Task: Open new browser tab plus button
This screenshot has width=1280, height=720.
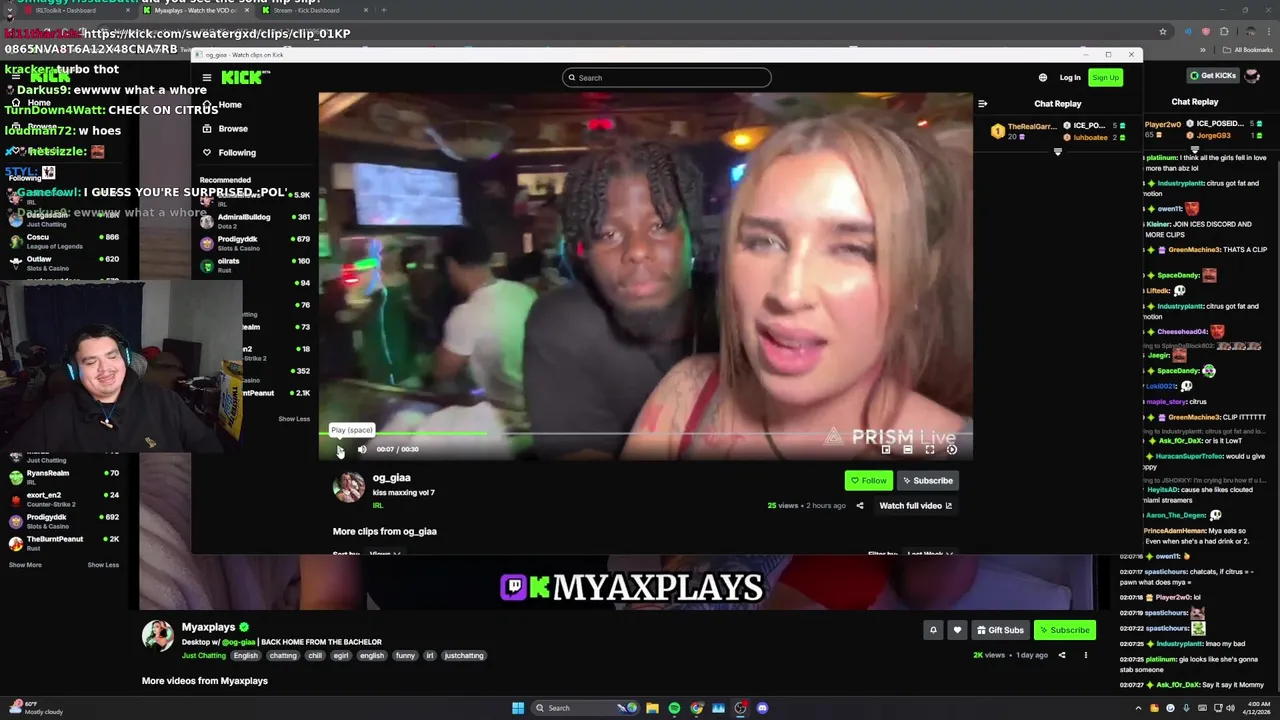Action: (x=384, y=10)
